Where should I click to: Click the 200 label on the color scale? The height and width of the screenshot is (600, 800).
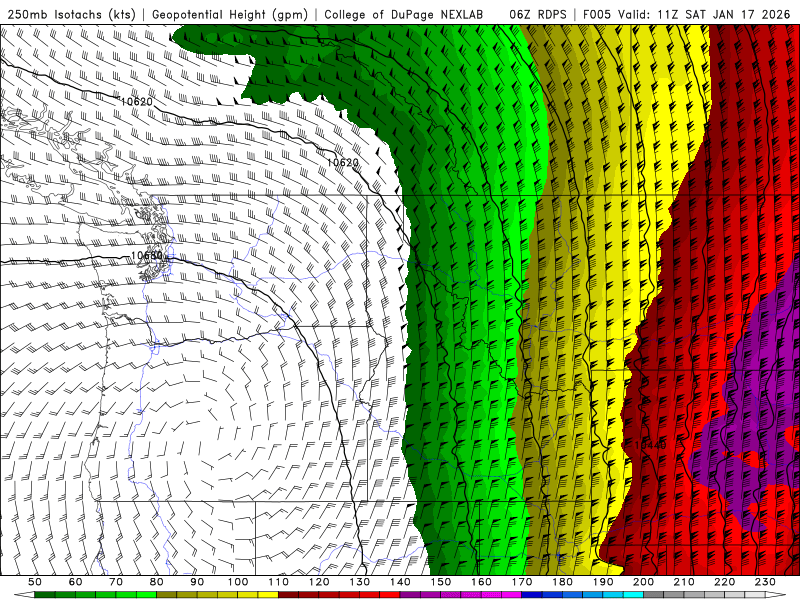pos(643,582)
